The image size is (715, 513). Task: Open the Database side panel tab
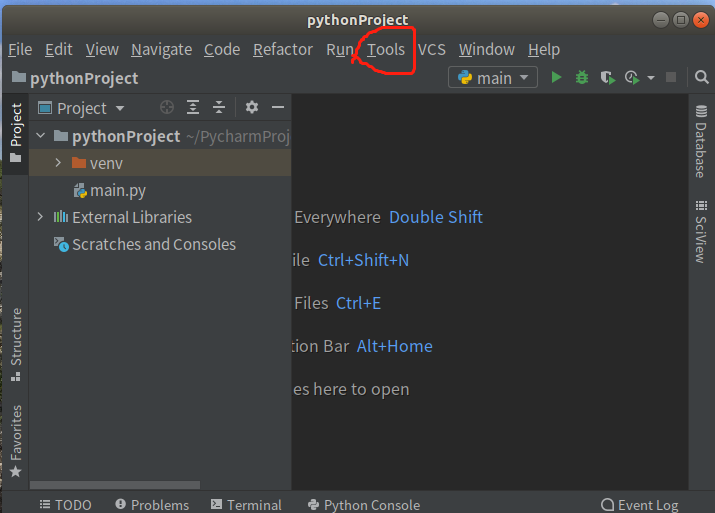[x=701, y=141]
